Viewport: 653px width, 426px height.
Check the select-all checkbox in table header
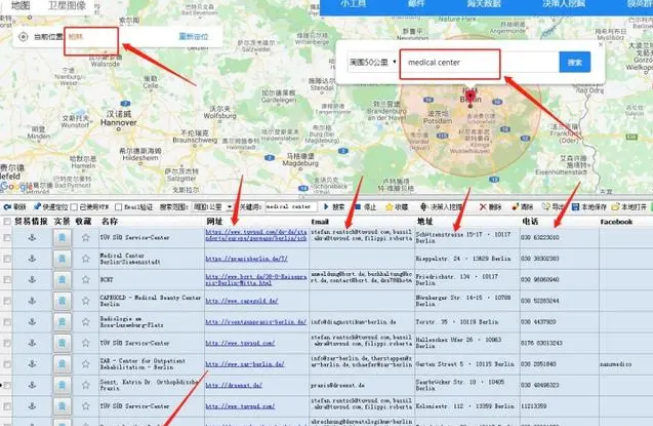coord(7,222)
